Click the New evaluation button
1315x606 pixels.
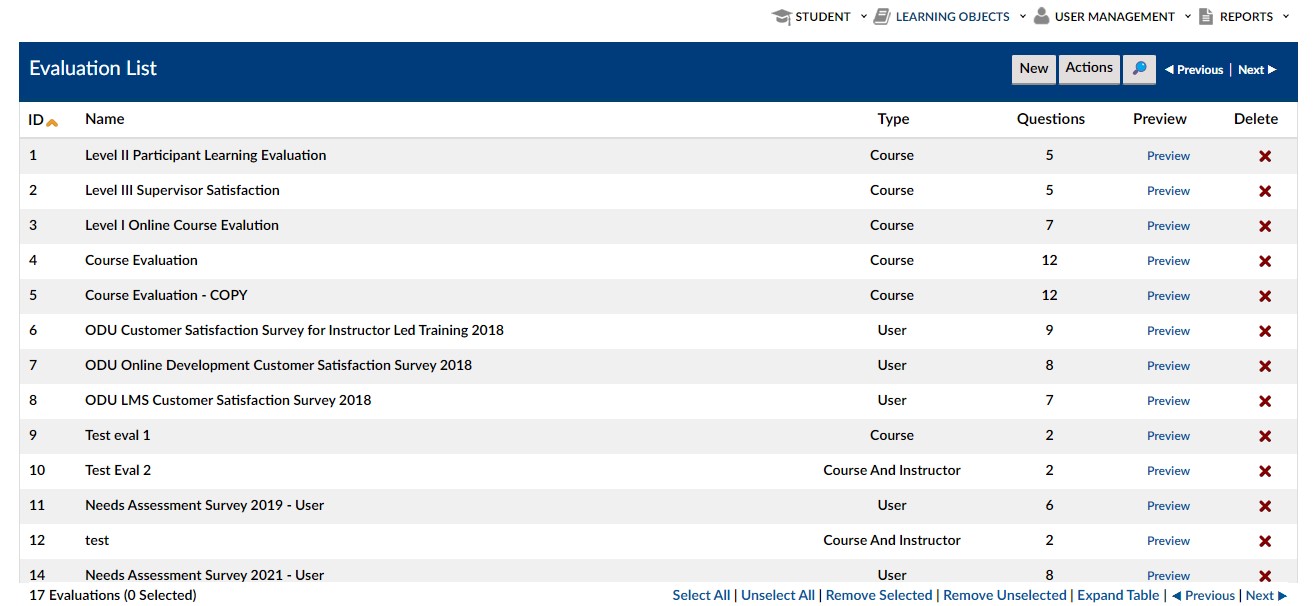[1033, 69]
